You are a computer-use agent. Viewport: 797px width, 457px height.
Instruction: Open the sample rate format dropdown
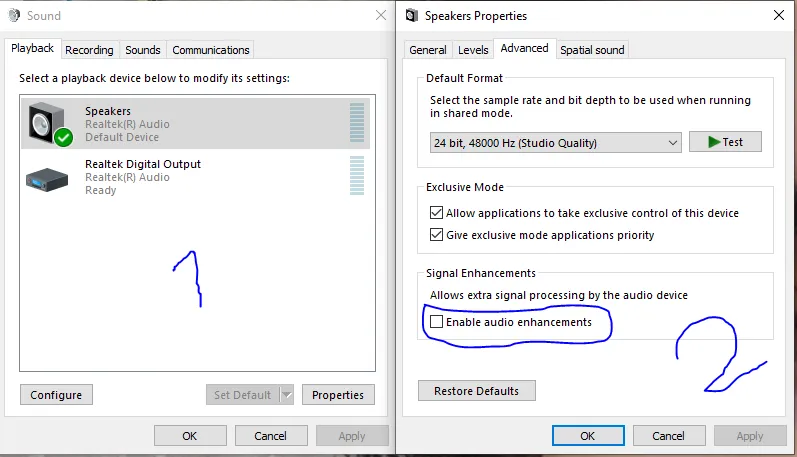671,143
